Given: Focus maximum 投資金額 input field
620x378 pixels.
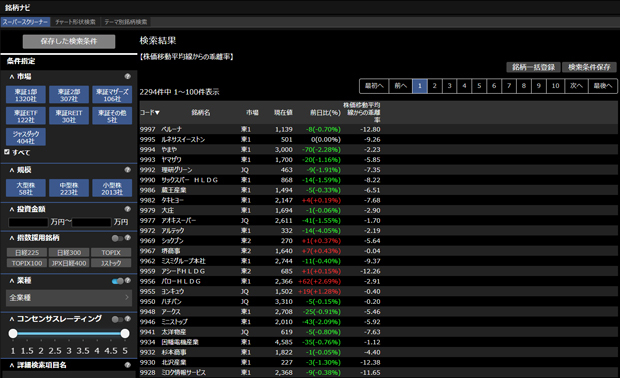Looking at the screenshot, I should [91, 222].
